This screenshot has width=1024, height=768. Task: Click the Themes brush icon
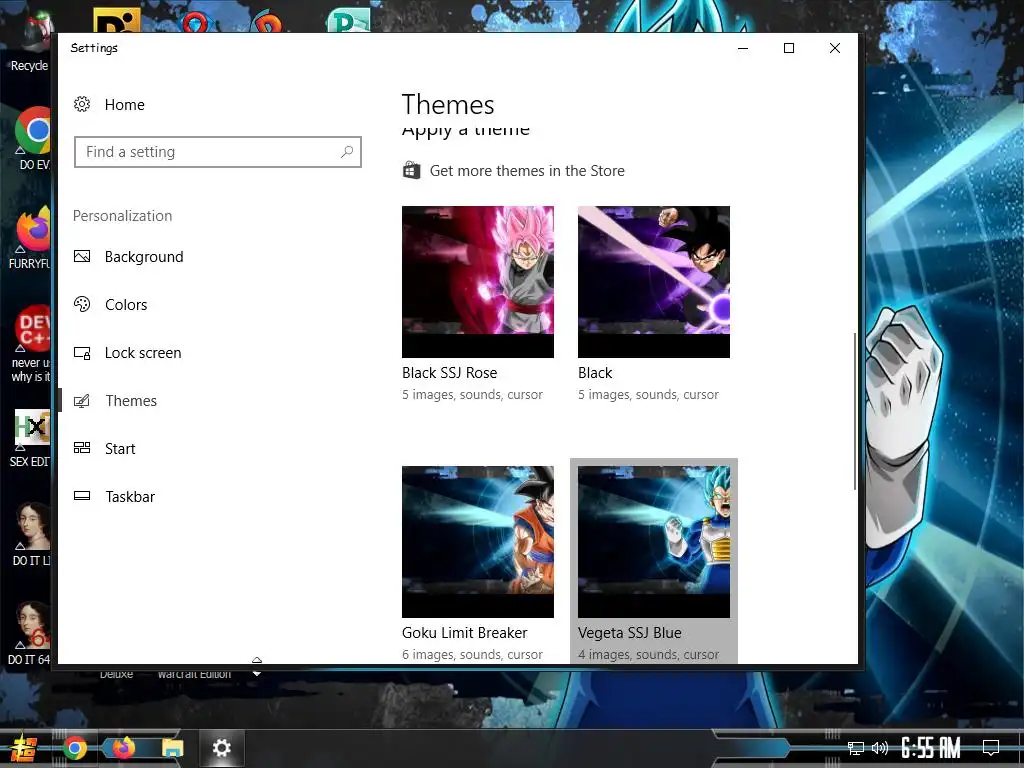[x=82, y=400]
